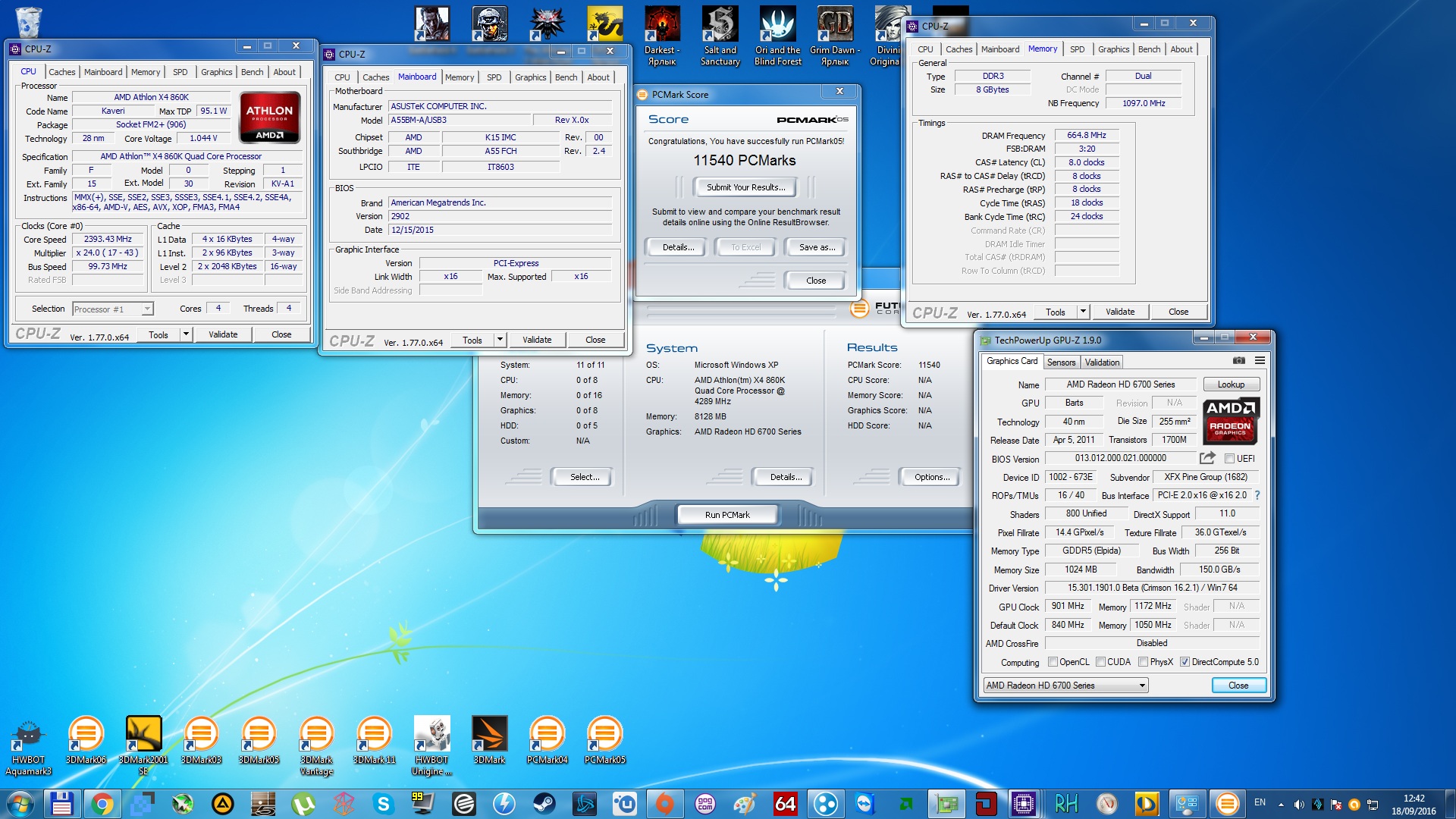This screenshot has height=819, width=1456.
Task: Click Run PCMark button
Action: click(x=727, y=515)
